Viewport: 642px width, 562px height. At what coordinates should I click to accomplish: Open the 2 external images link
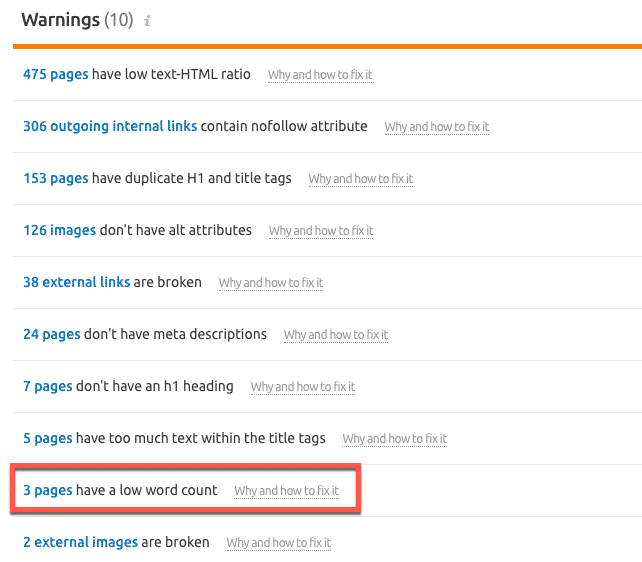[80, 542]
